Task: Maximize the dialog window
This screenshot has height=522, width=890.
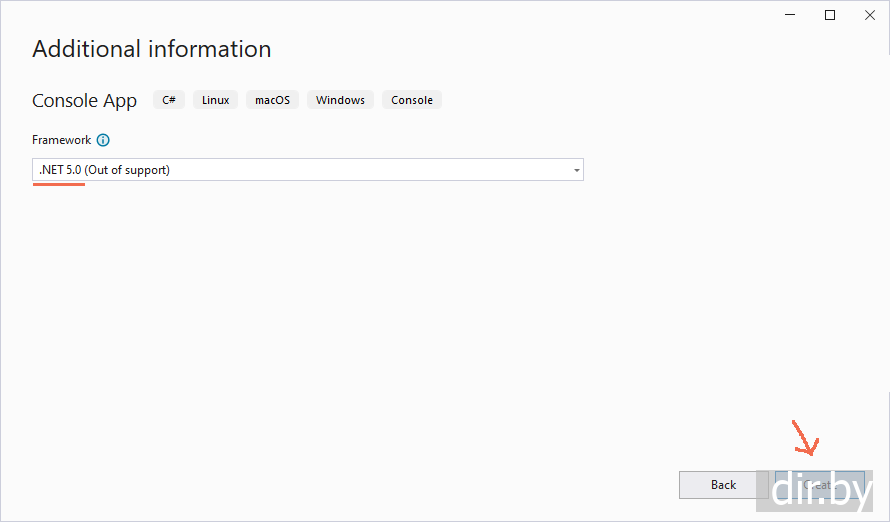Action: pos(830,15)
